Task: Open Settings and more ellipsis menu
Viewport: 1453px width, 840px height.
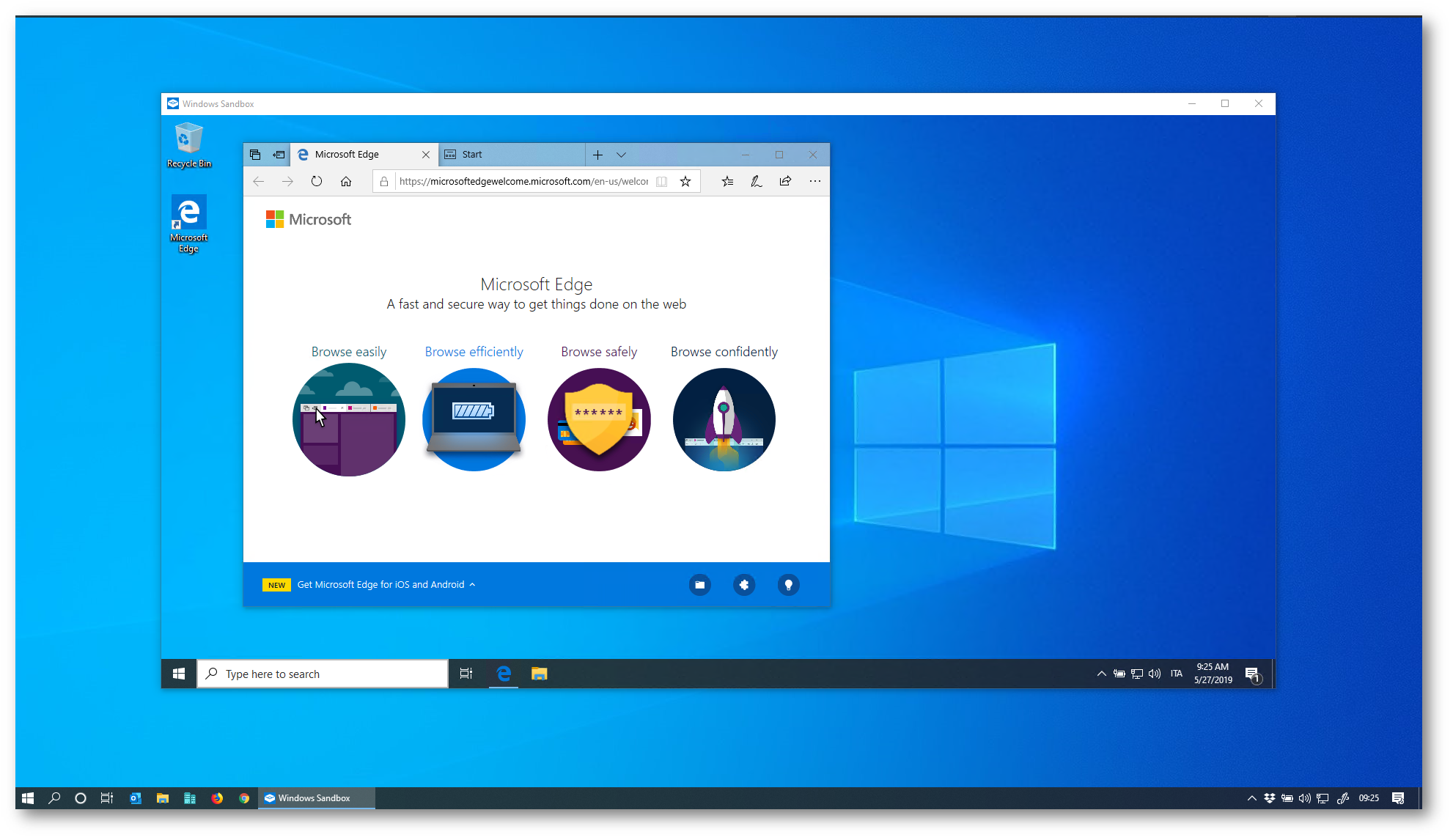Action: tap(815, 181)
